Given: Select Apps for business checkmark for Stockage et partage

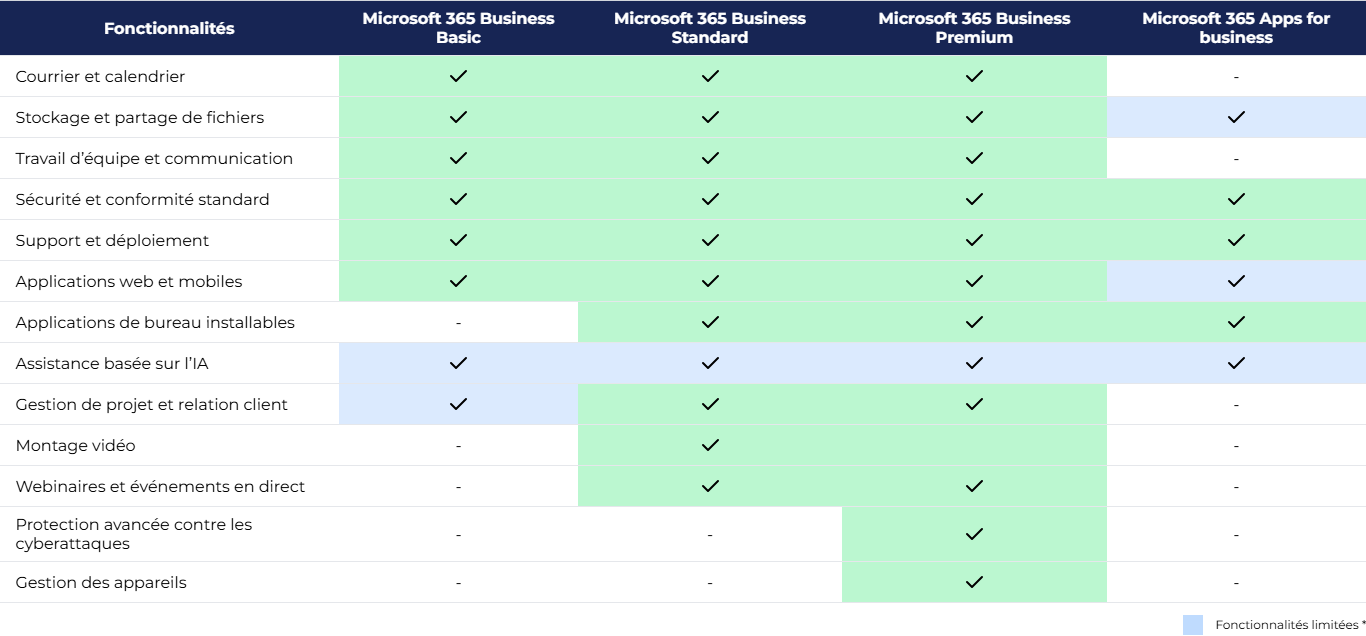Looking at the screenshot, I should 1236,117.
